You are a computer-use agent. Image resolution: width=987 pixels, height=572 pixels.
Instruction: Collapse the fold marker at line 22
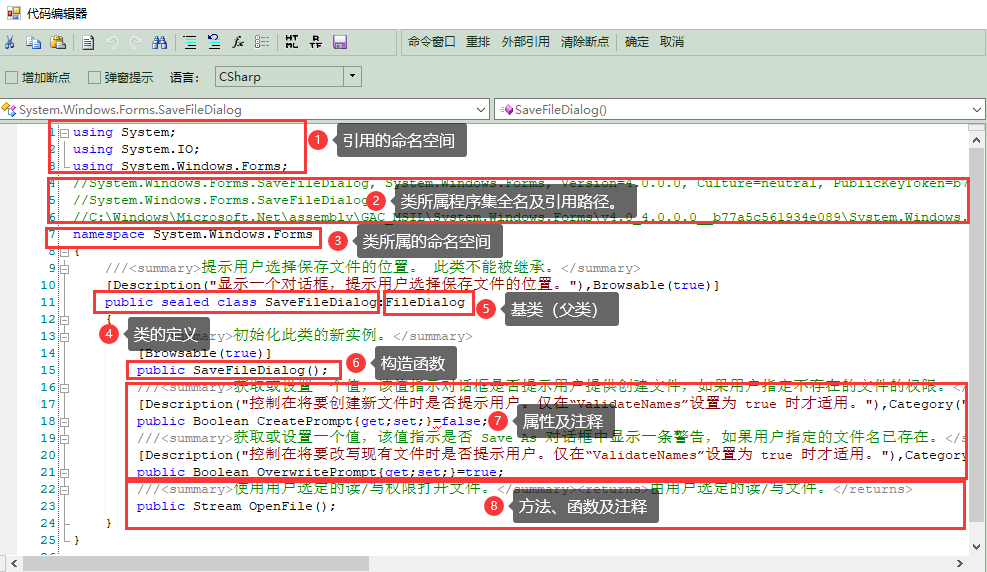pyautogui.click(x=64, y=490)
